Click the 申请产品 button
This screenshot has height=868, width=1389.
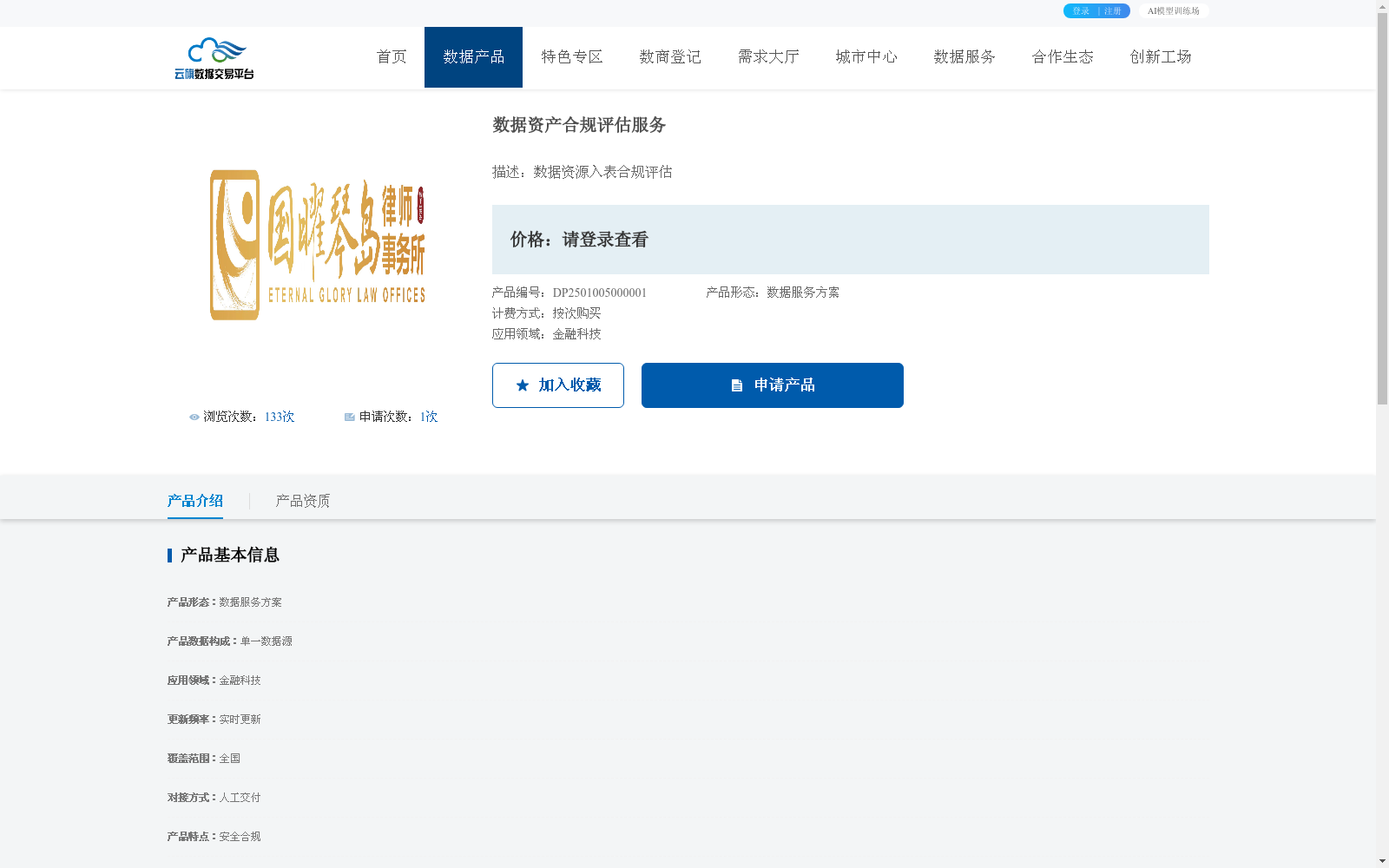tap(773, 385)
